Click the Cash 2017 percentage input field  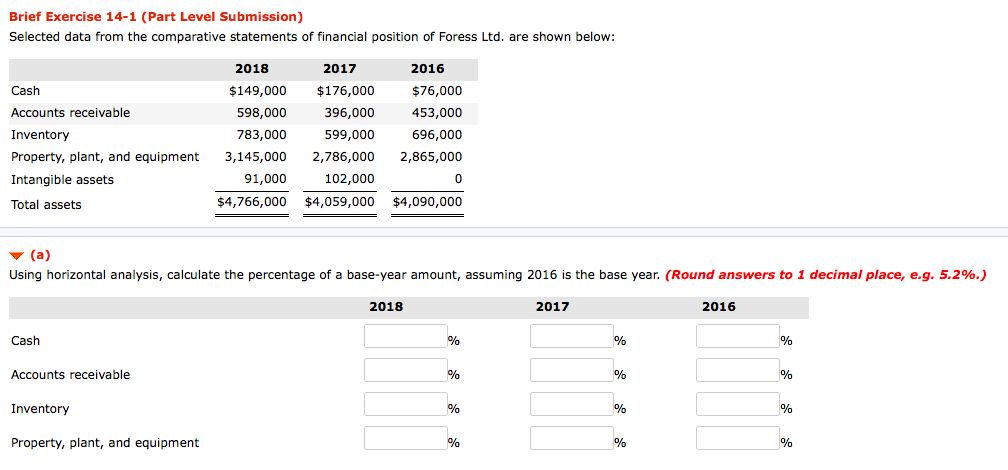click(572, 336)
